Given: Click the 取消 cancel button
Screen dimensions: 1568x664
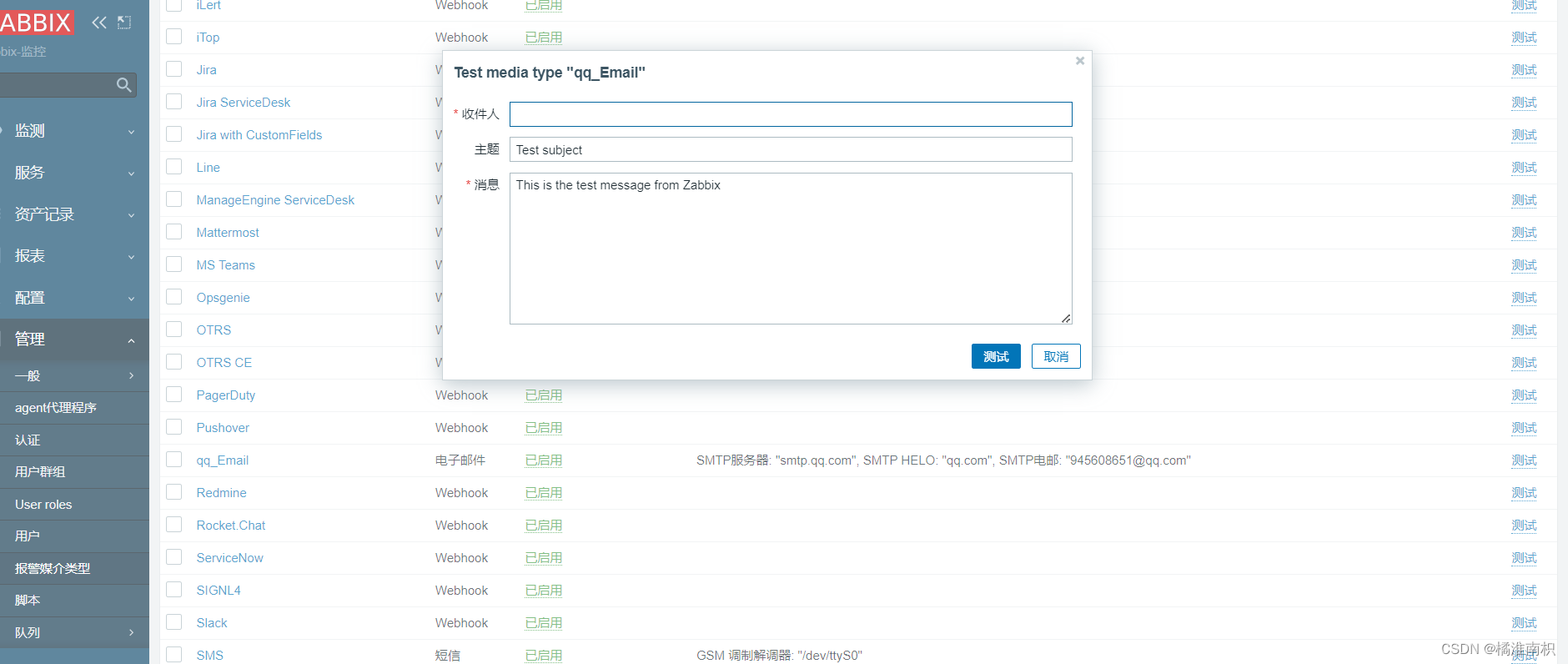Looking at the screenshot, I should 1056,356.
